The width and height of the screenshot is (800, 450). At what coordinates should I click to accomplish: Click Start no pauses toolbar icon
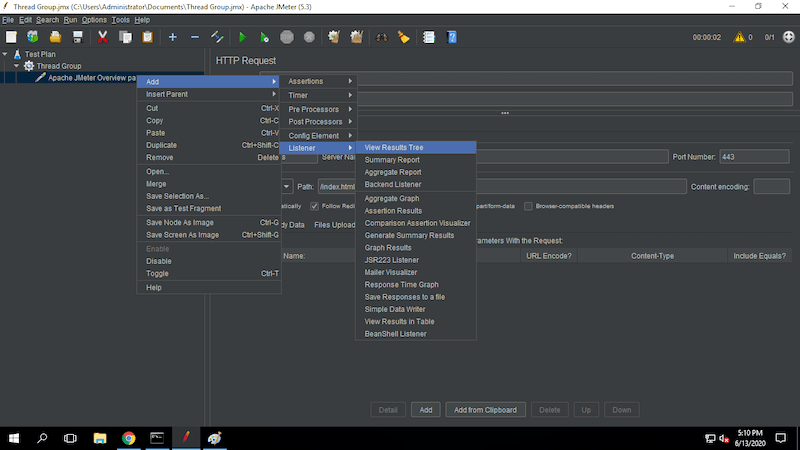pyautogui.click(x=264, y=37)
